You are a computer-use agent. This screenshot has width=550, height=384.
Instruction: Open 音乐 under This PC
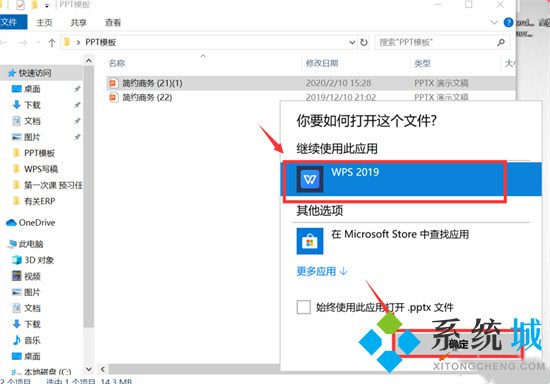[x=32, y=340]
